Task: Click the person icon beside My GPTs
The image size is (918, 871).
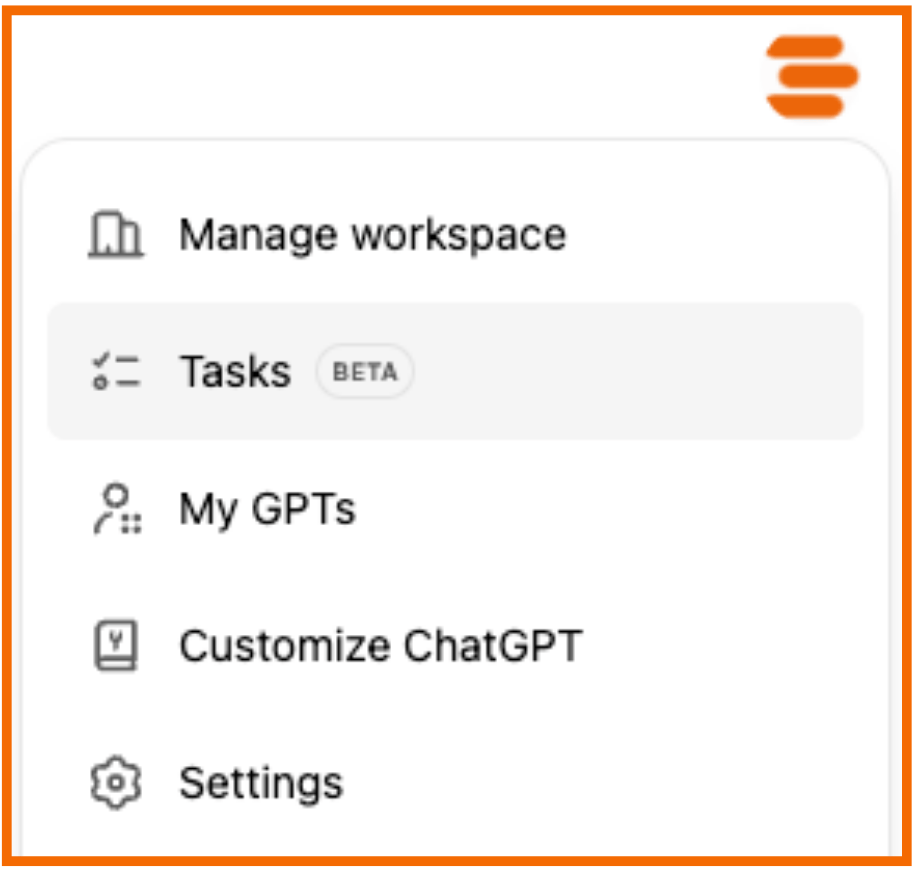Action: pyautogui.click(x=116, y=509)
